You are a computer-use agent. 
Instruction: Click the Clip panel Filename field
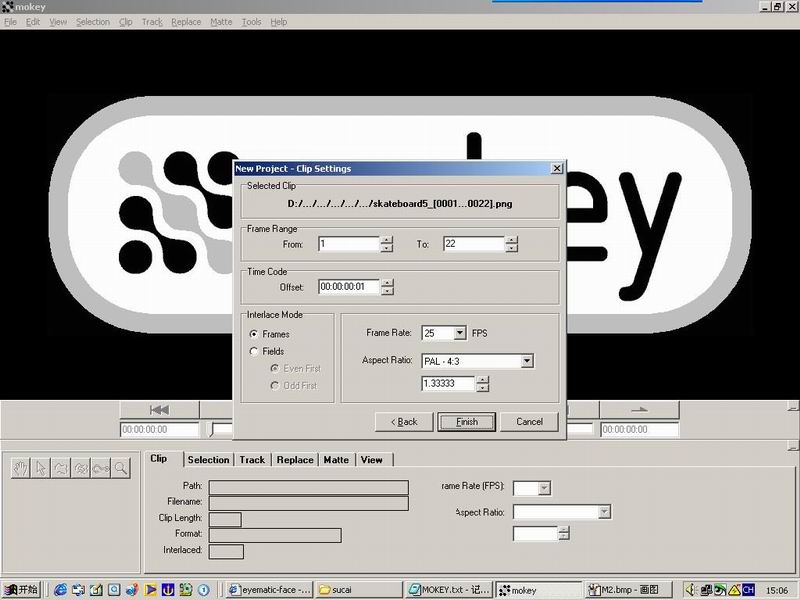tap(309, 504)
